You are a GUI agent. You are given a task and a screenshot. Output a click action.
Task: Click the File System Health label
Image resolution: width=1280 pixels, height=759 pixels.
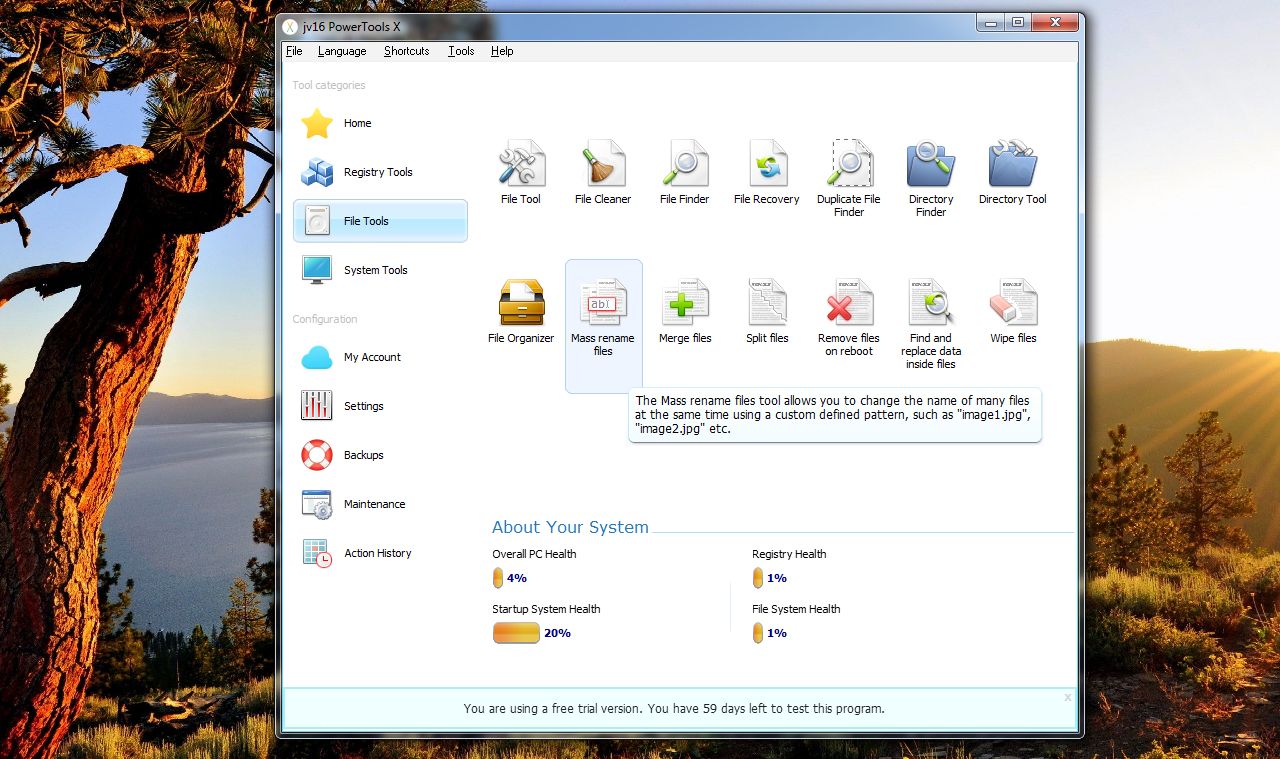pos(796,609)
